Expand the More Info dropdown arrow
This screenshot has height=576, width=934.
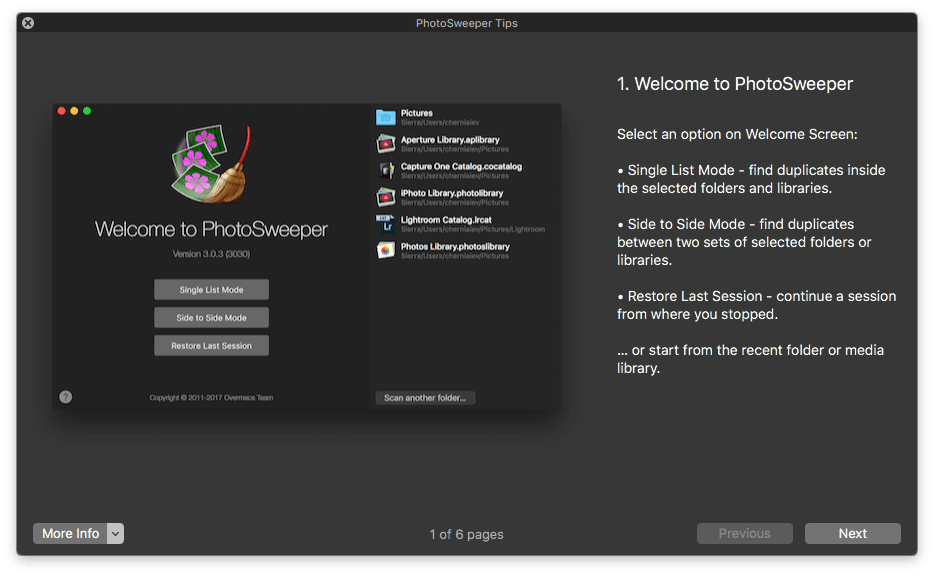pos(116,534)
